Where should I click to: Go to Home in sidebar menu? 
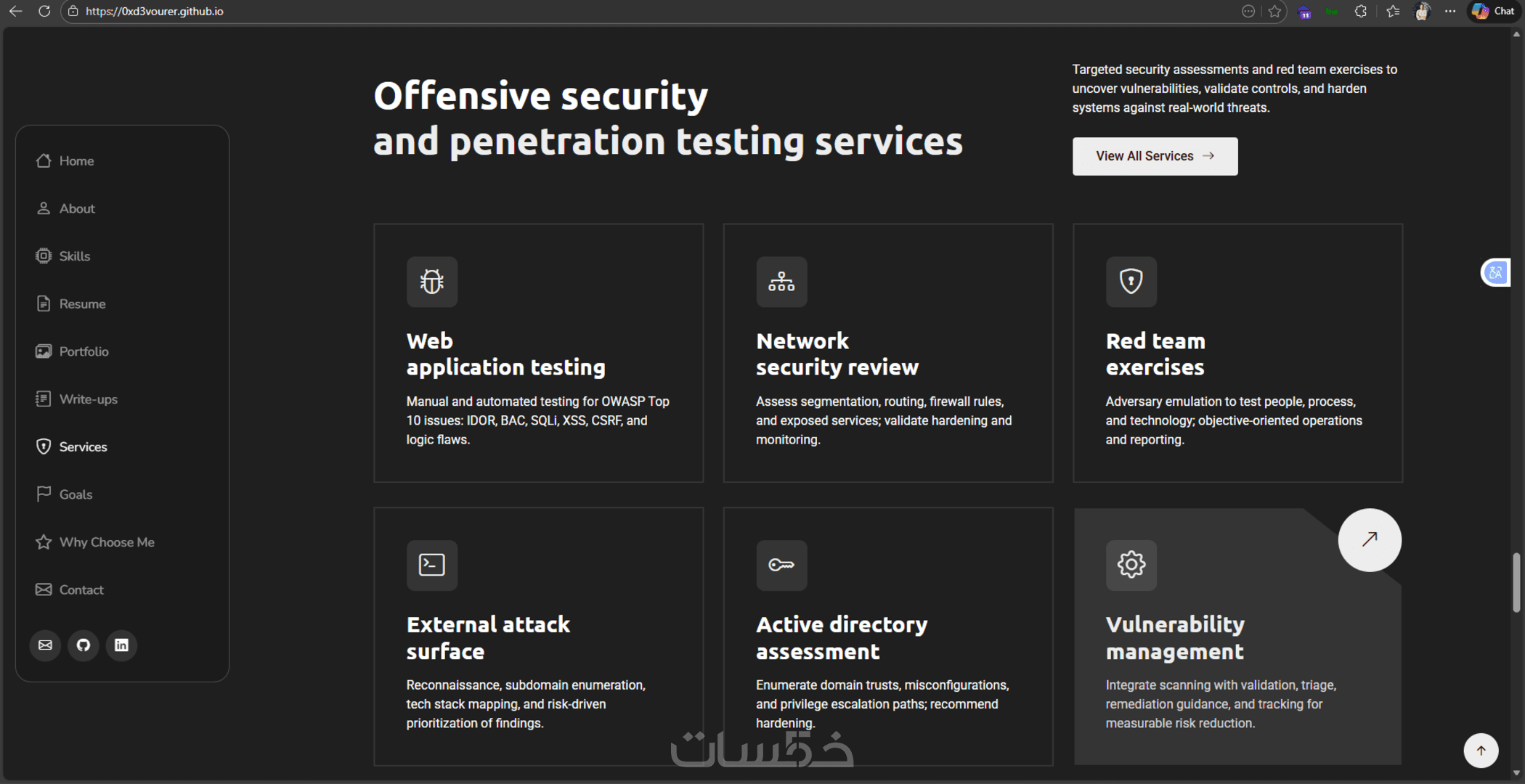pos(76,161)
